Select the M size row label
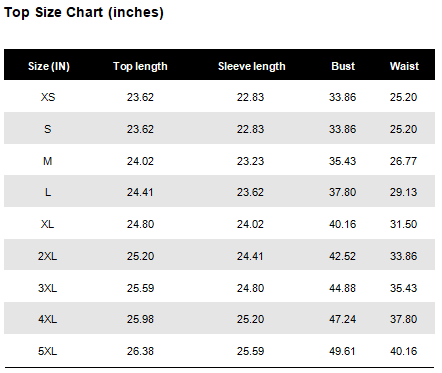The width and height of the screenshot is (442, 373). click(48, 161)
